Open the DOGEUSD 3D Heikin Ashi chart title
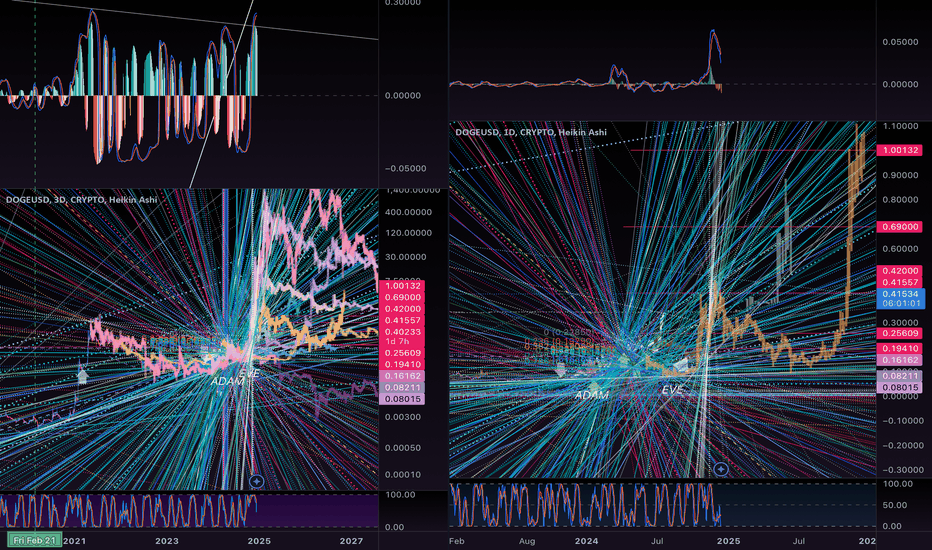This screenshot has width=932, height=550. (81, 200)
